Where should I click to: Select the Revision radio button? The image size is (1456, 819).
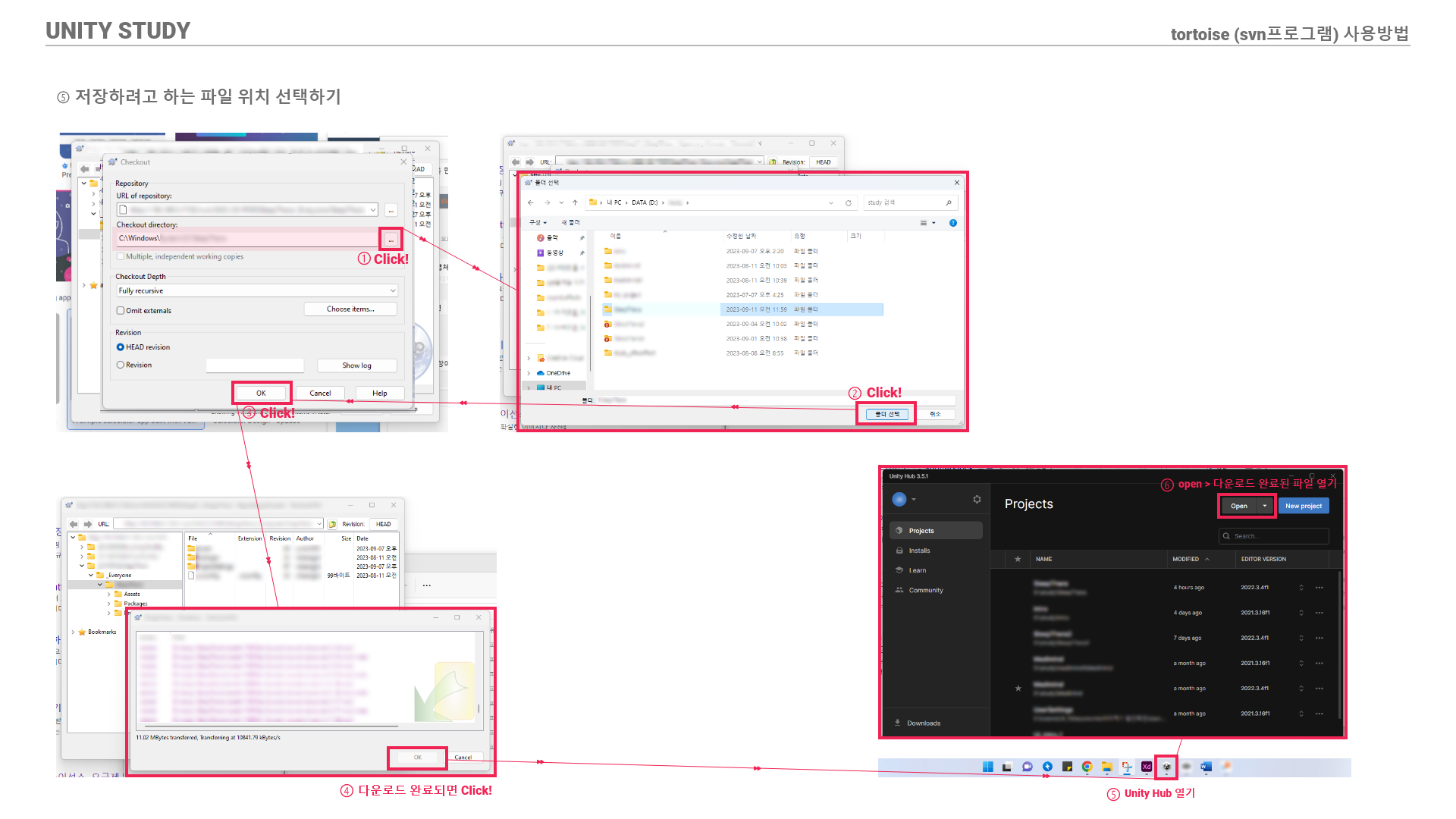tap(121, 365)
